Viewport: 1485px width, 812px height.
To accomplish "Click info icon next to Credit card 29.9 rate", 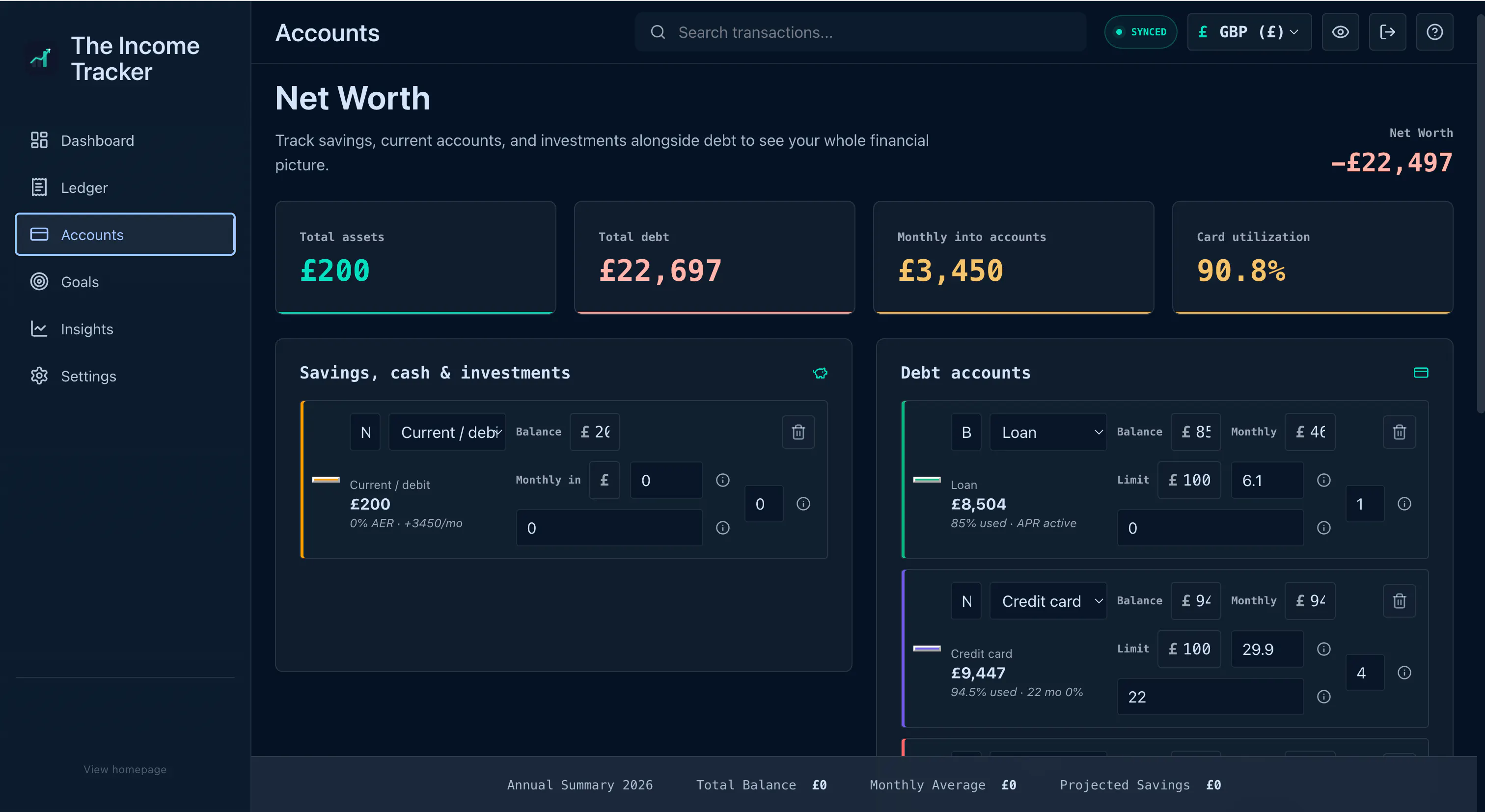I will (1324, 649).
